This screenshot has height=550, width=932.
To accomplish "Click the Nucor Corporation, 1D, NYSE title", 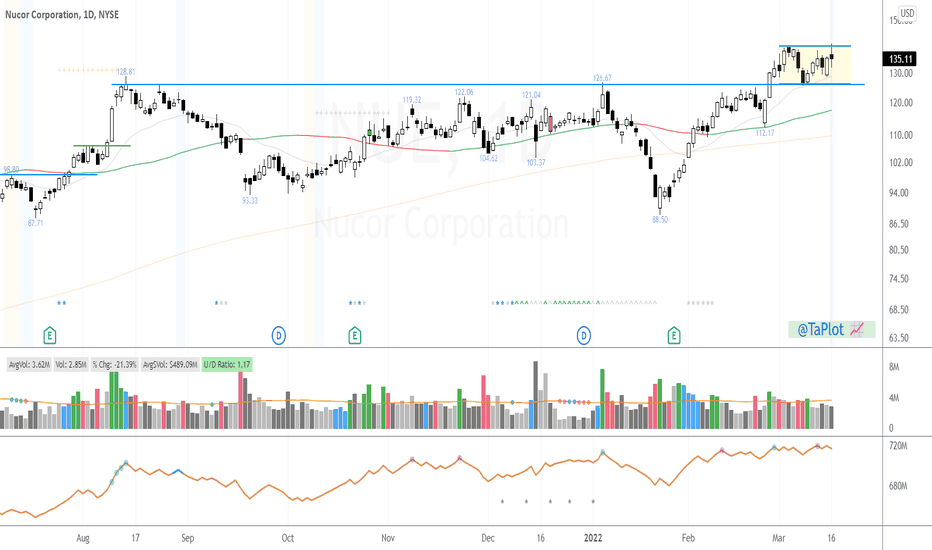I will click(x=62, y=14).
